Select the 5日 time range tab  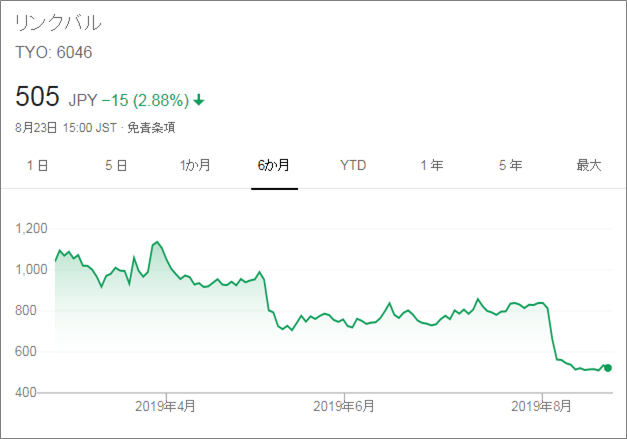point(116,165)
